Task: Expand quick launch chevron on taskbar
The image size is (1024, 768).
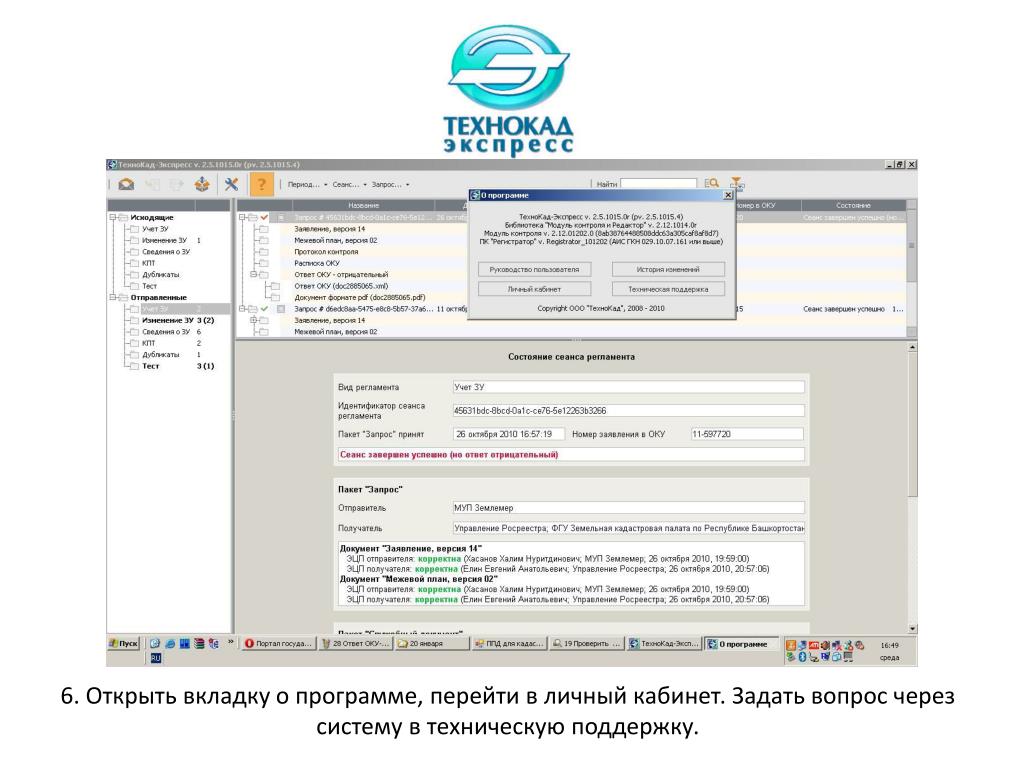Action: [231, 643]
